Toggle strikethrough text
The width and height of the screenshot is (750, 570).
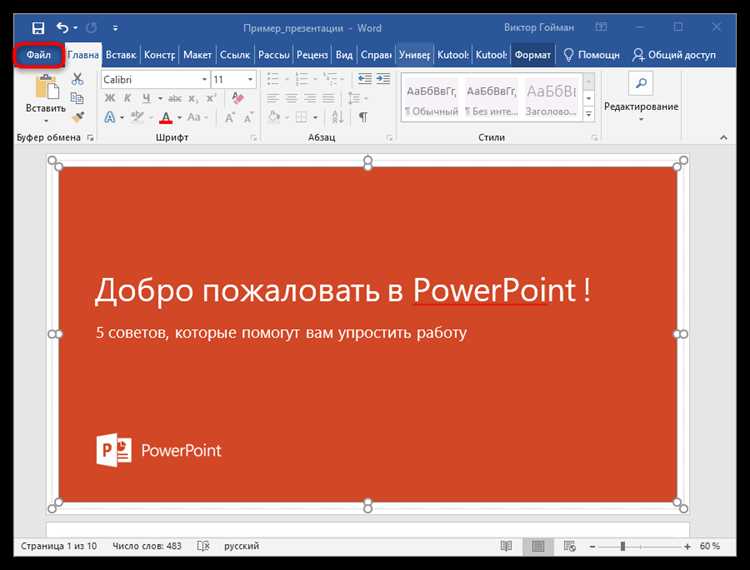175,99
